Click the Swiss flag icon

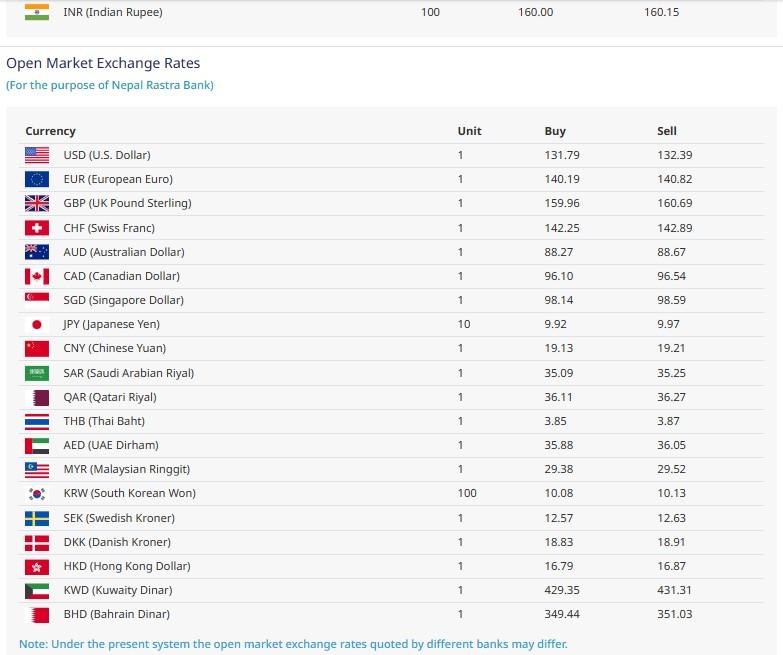pos(37,228)
